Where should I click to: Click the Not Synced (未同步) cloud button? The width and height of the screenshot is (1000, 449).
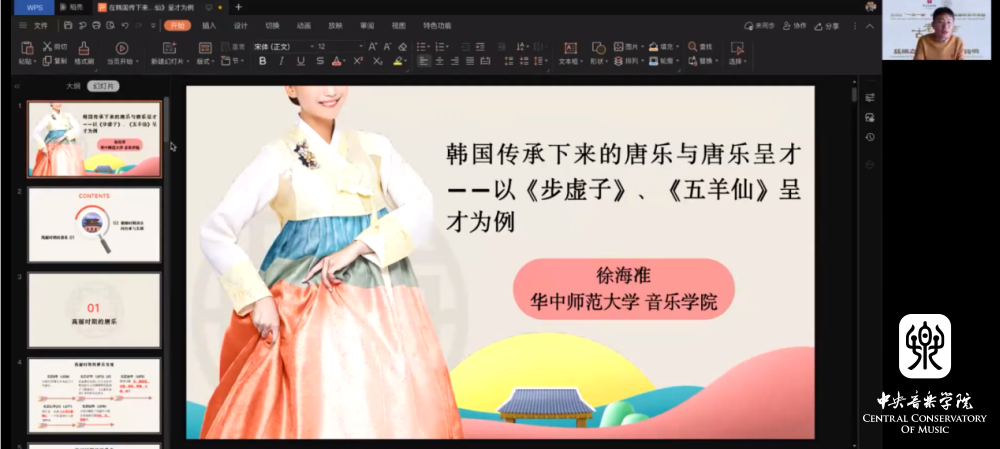(760, 26)
